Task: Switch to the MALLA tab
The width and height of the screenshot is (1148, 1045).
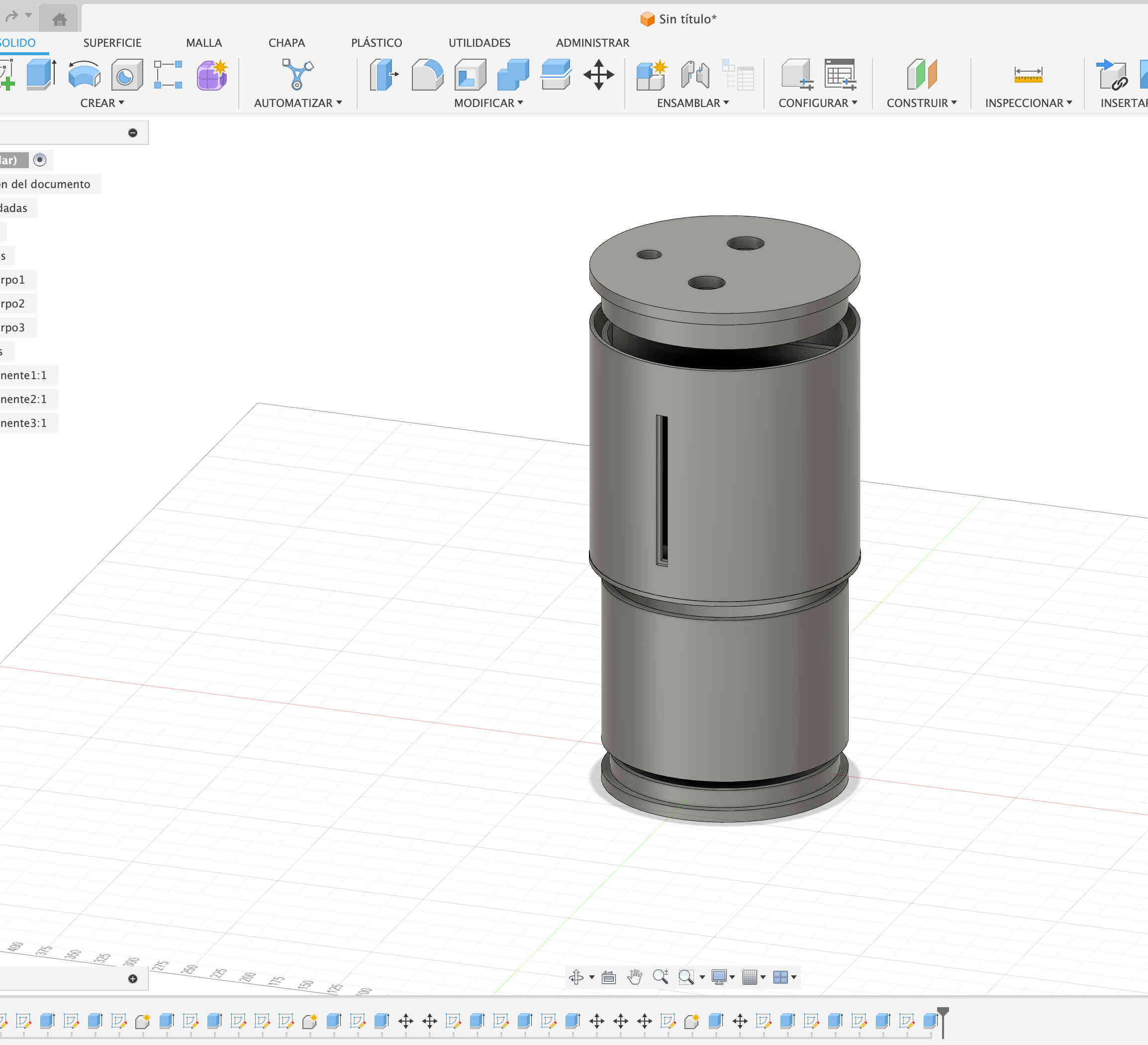Action: point(204,43)
